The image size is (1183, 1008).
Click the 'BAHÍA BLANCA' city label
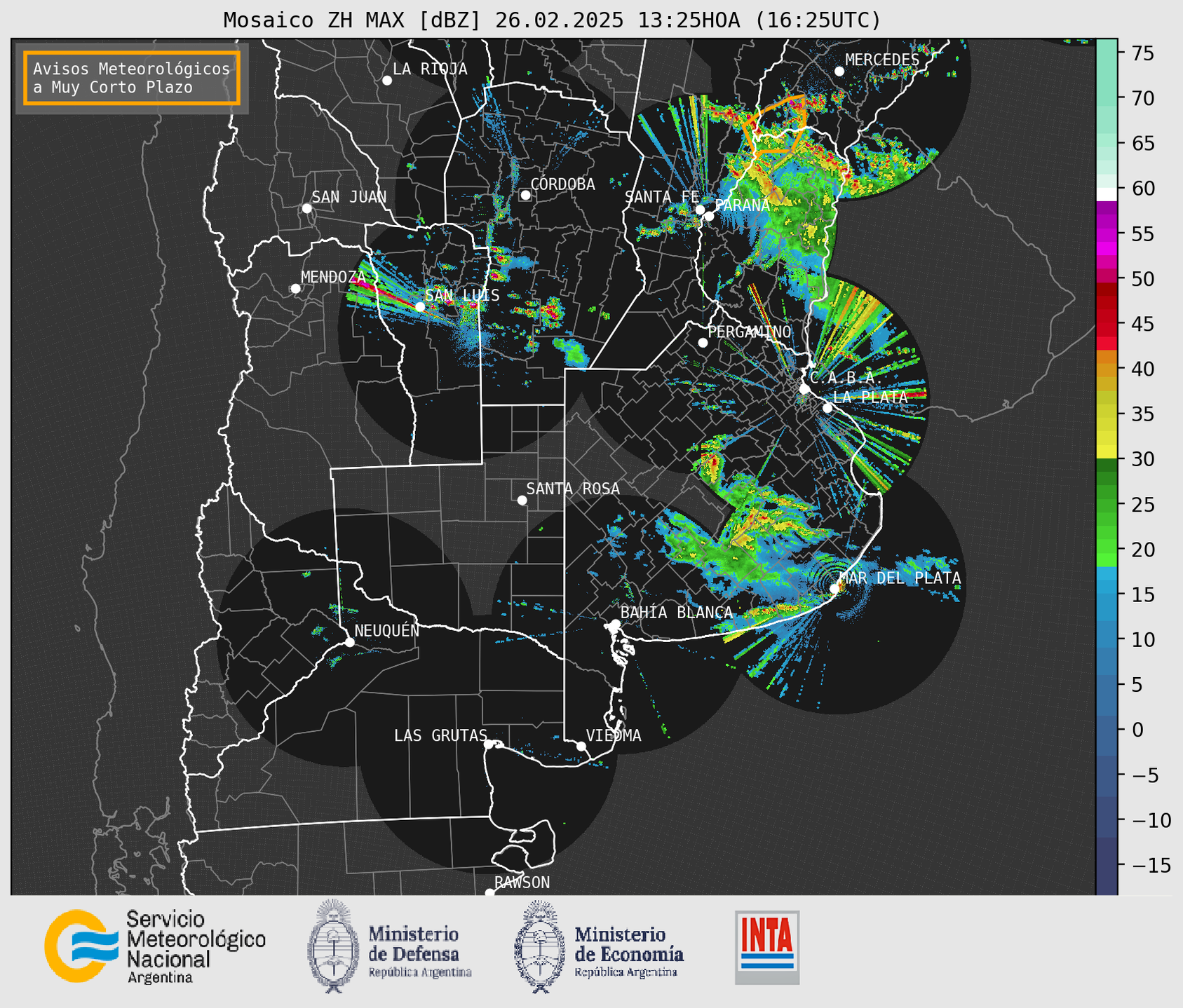[x=677, y=613]
